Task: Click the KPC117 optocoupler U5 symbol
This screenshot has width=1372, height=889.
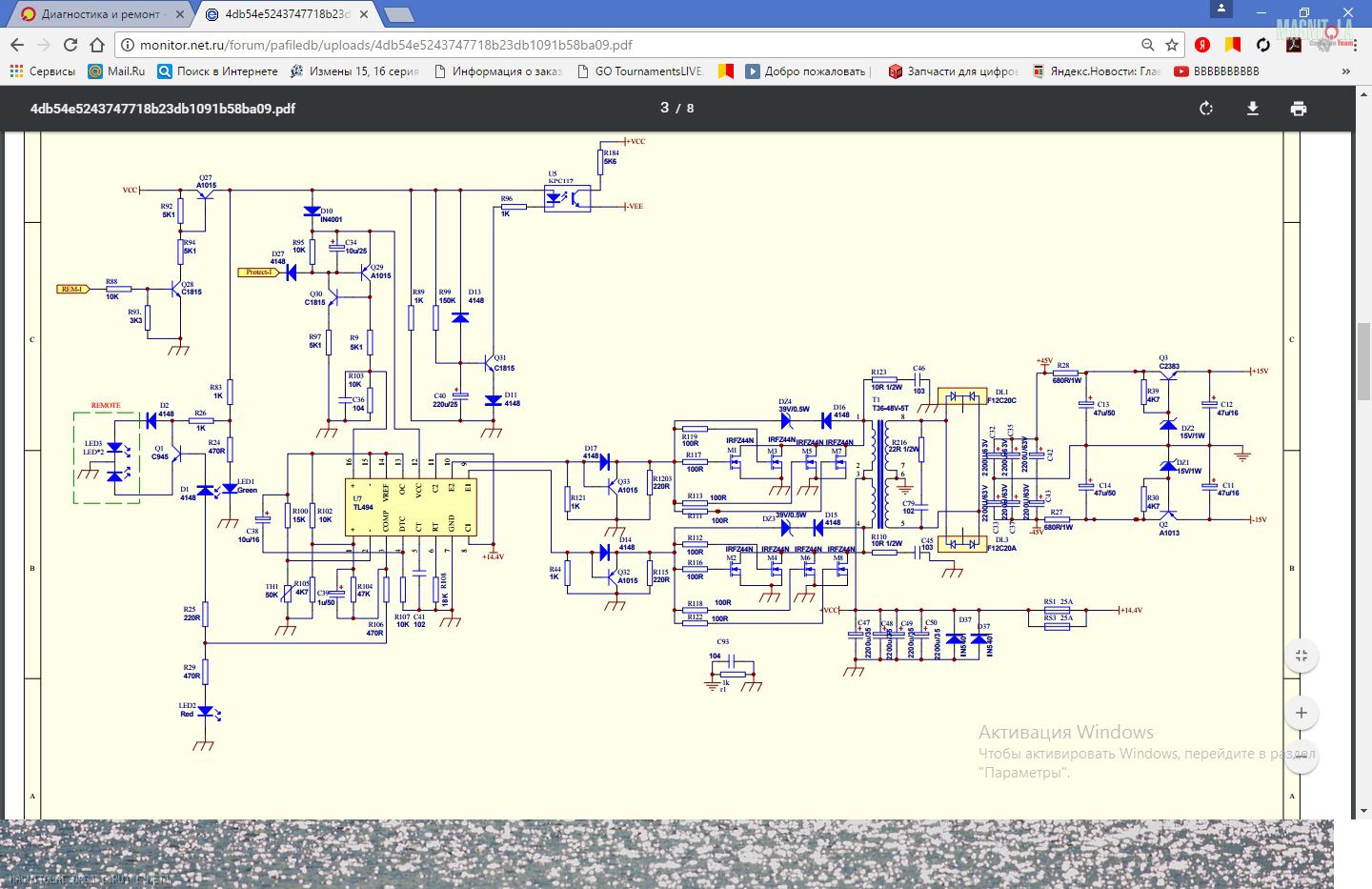Action: tap(568, 198)
